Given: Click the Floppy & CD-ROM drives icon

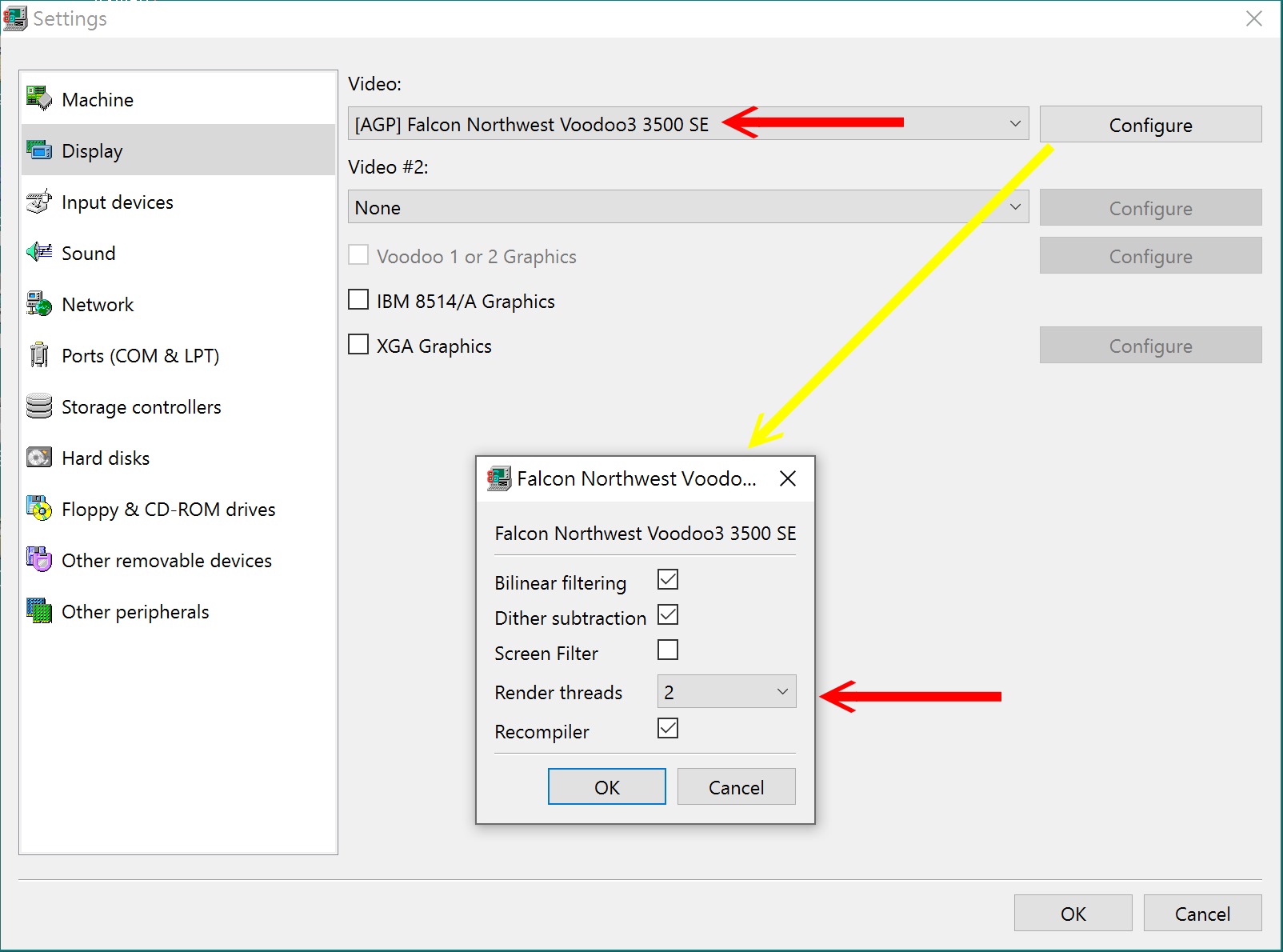Looking at the screenshot, I should pyautogui.click(x=39, y=508).
